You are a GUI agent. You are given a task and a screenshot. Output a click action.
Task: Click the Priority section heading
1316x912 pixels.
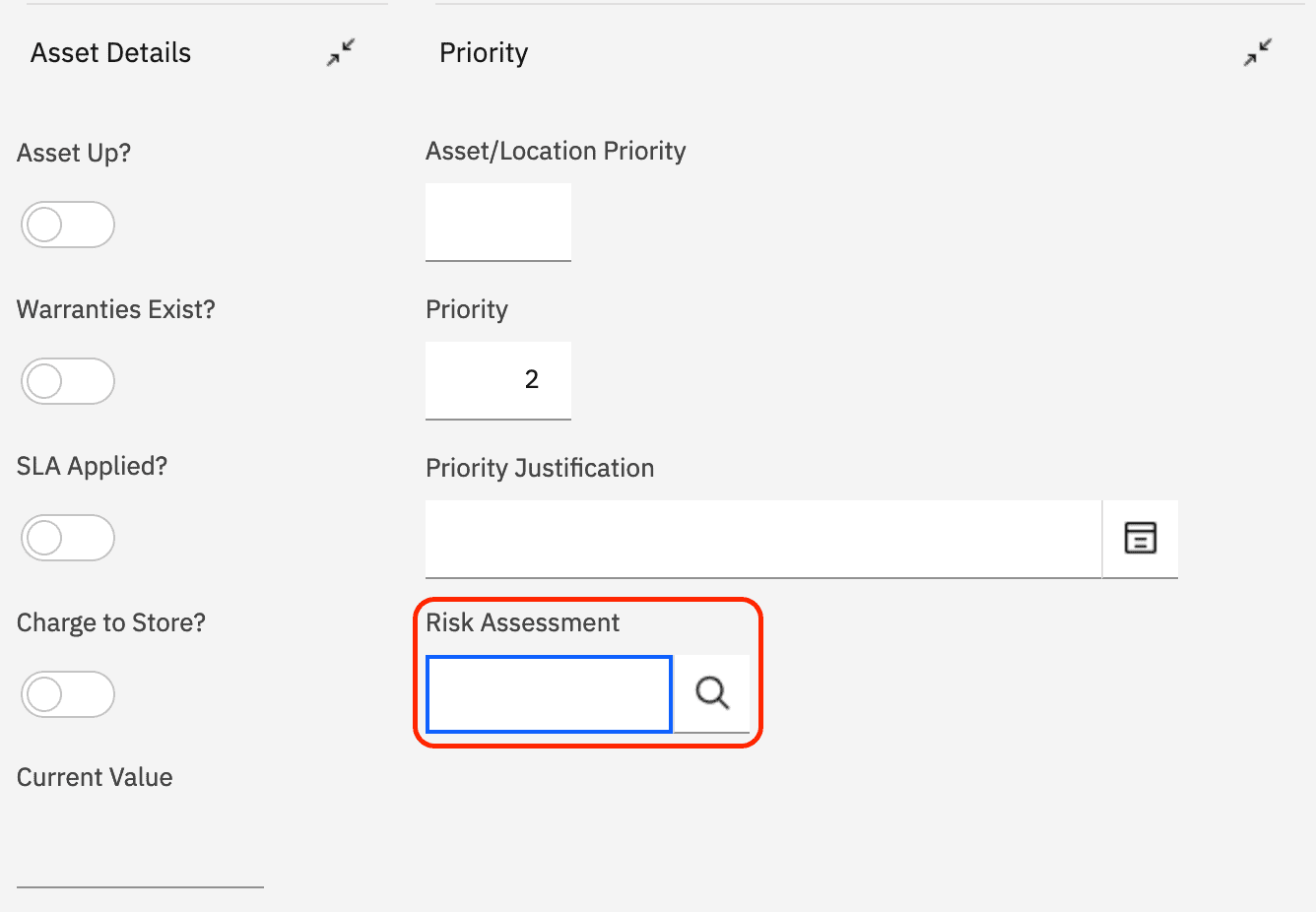[x=484, y=53]
